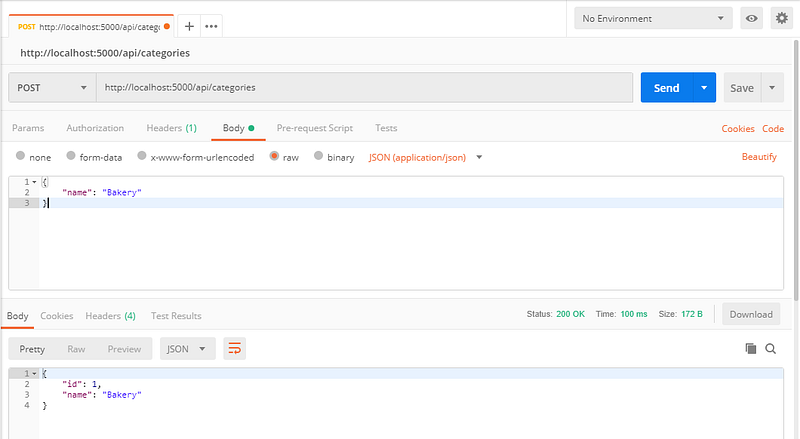800x439 pixels.
Task: Switch to the Params tab
Action: click(28, 128)
